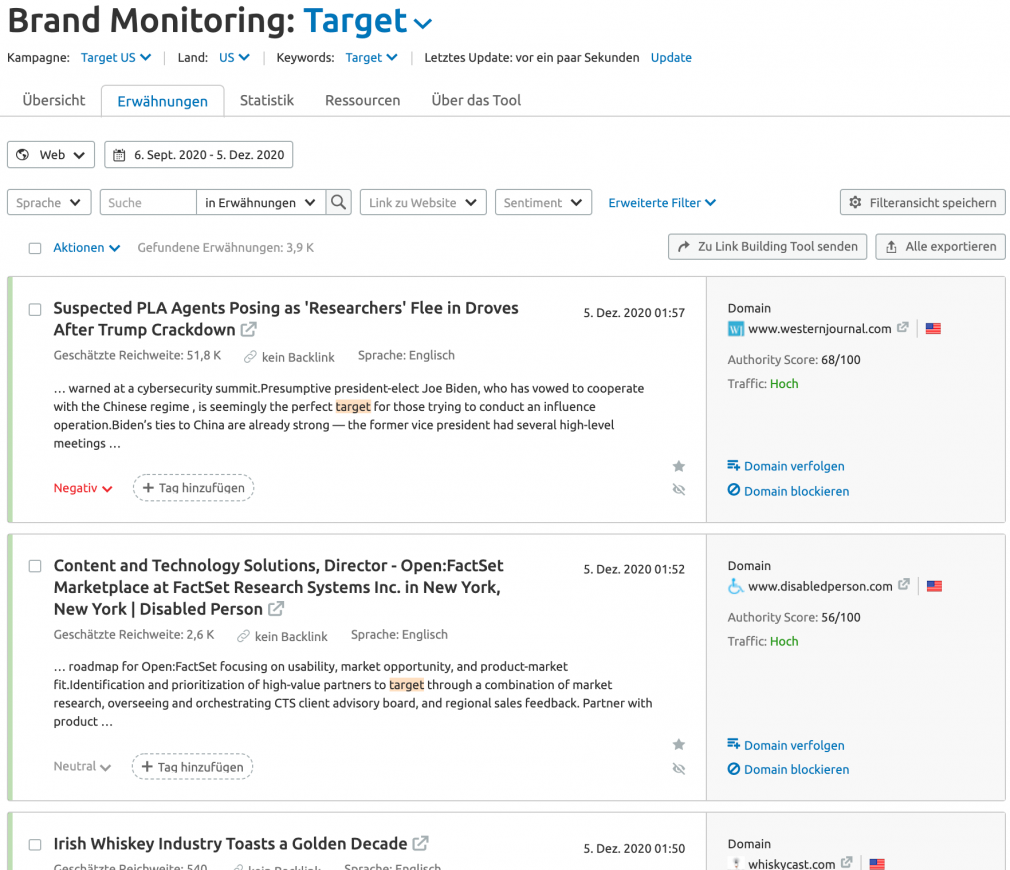
Task: Click Zu Link Building Tool senden
Action: pyautogui.click(x=767, y=247)
